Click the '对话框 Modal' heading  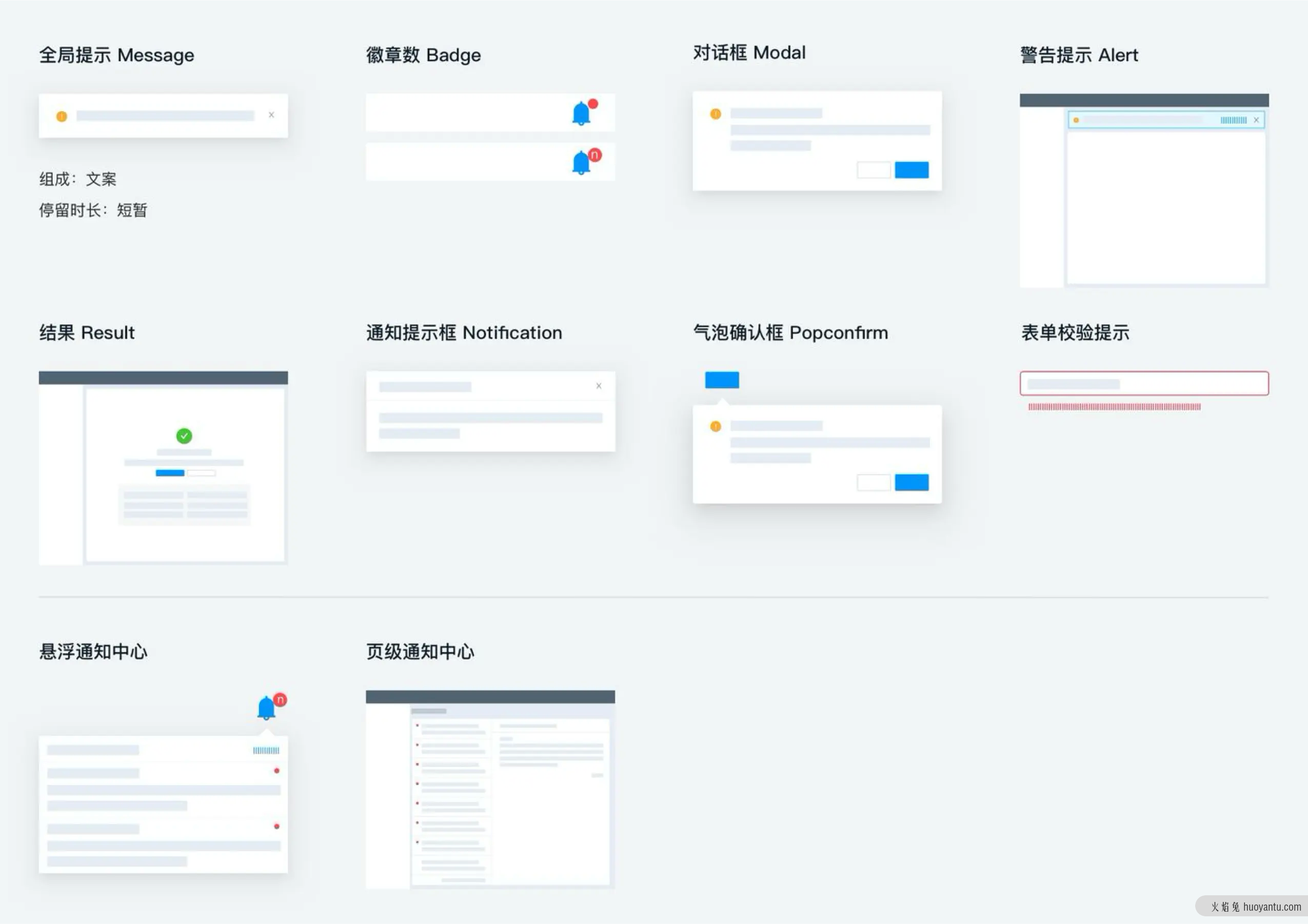tap(749, 52)
